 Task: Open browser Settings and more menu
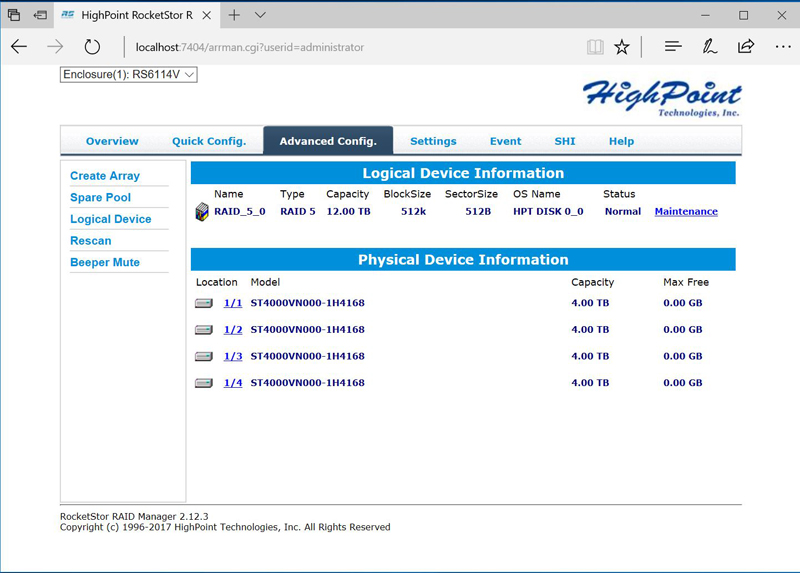[782, 47]
